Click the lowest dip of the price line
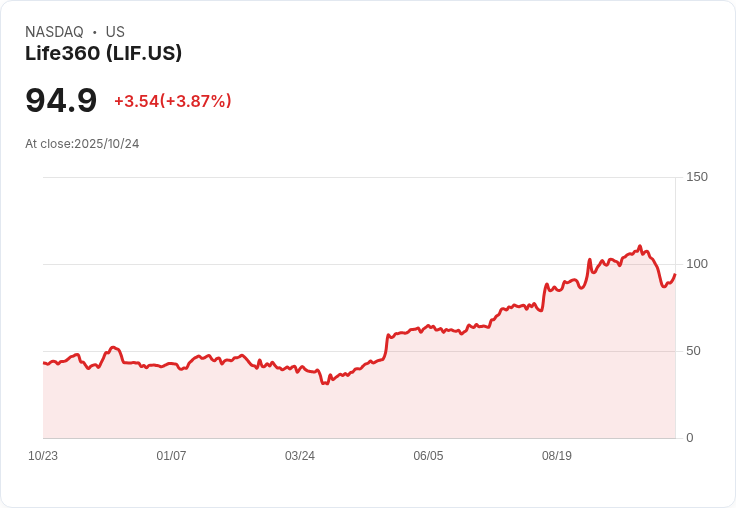Image resolution: width=736 pixels, height=508 pixels. pyautogui.click(x=325, y=383)
